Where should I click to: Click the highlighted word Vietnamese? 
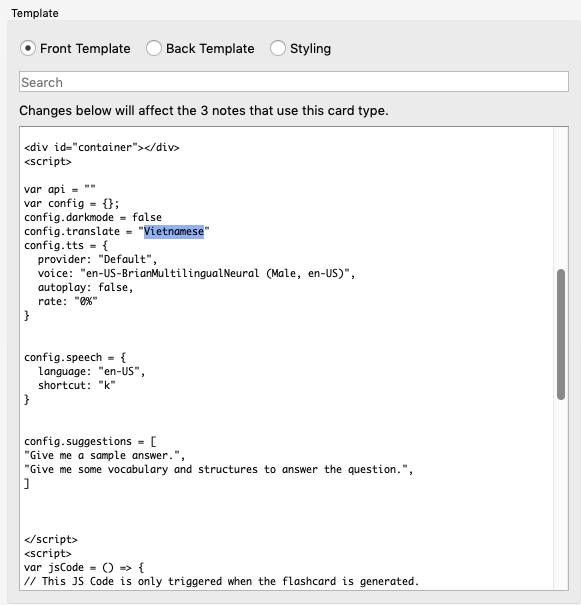[x=174, y=232]
